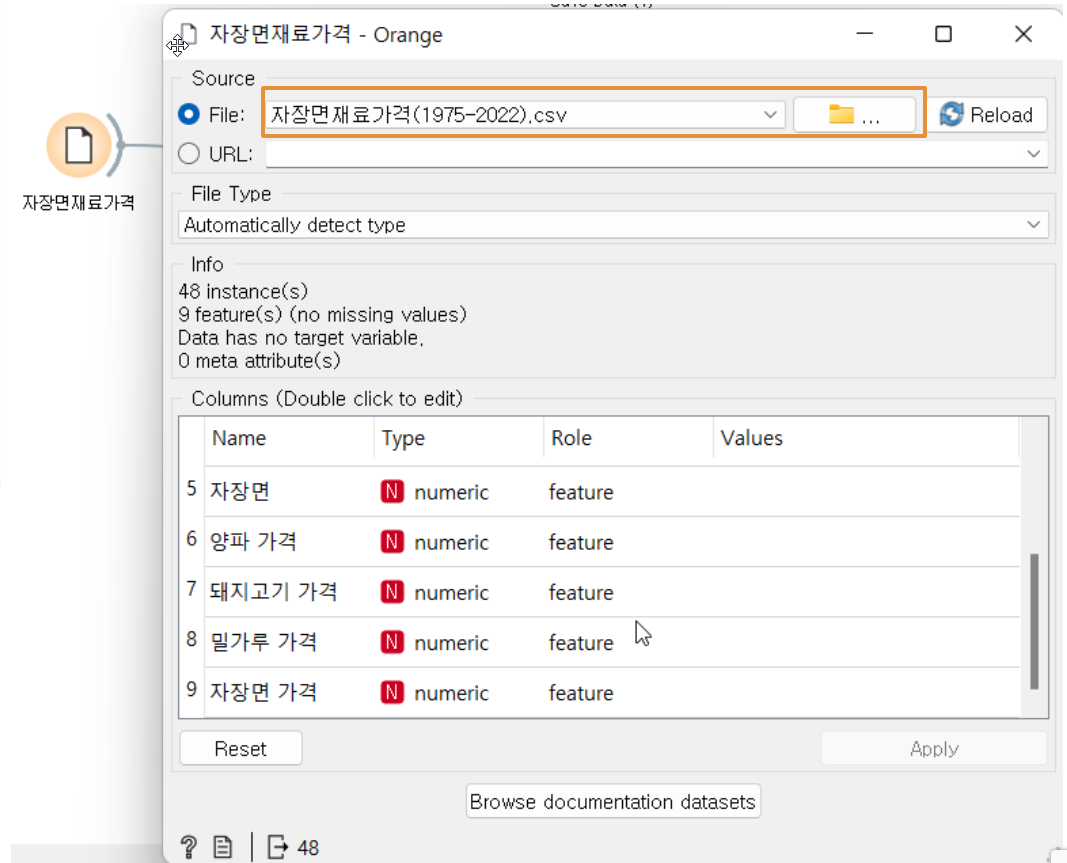
Task: Open the report document icon in status bar
Action: click(x=223, y=847)
